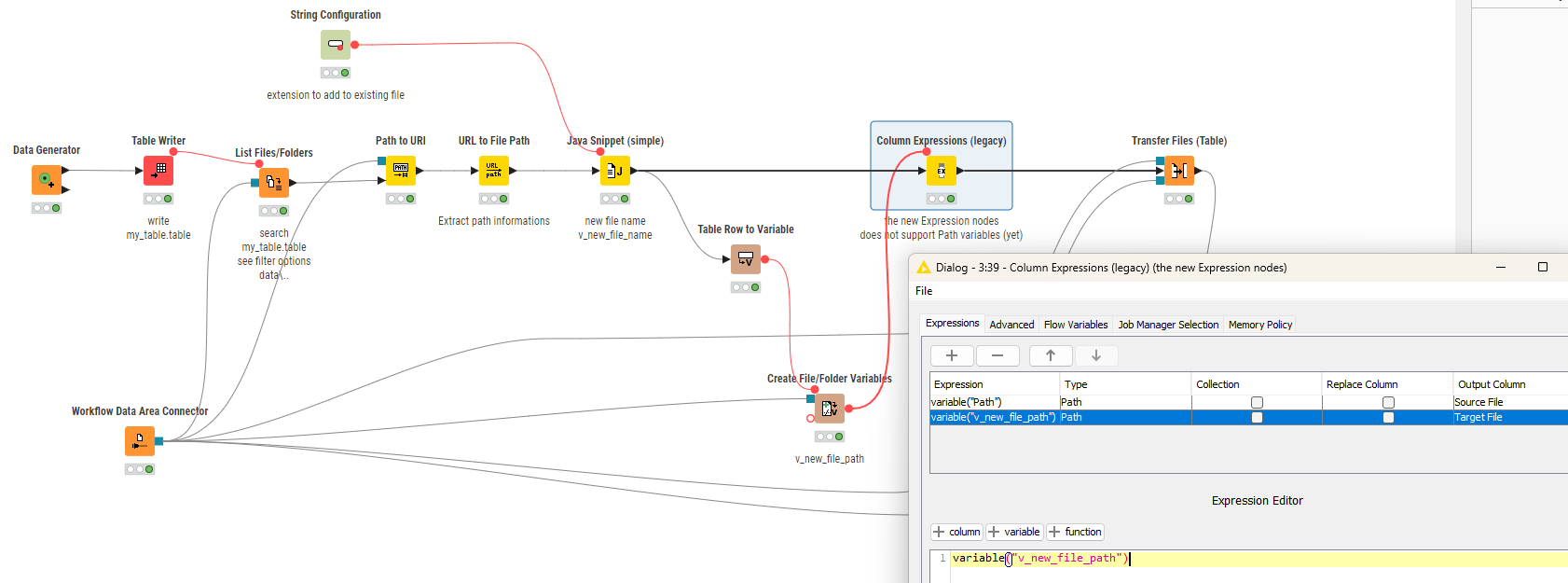Open the Advanced tab
1568x583 pixels.
click(1011, 325)
